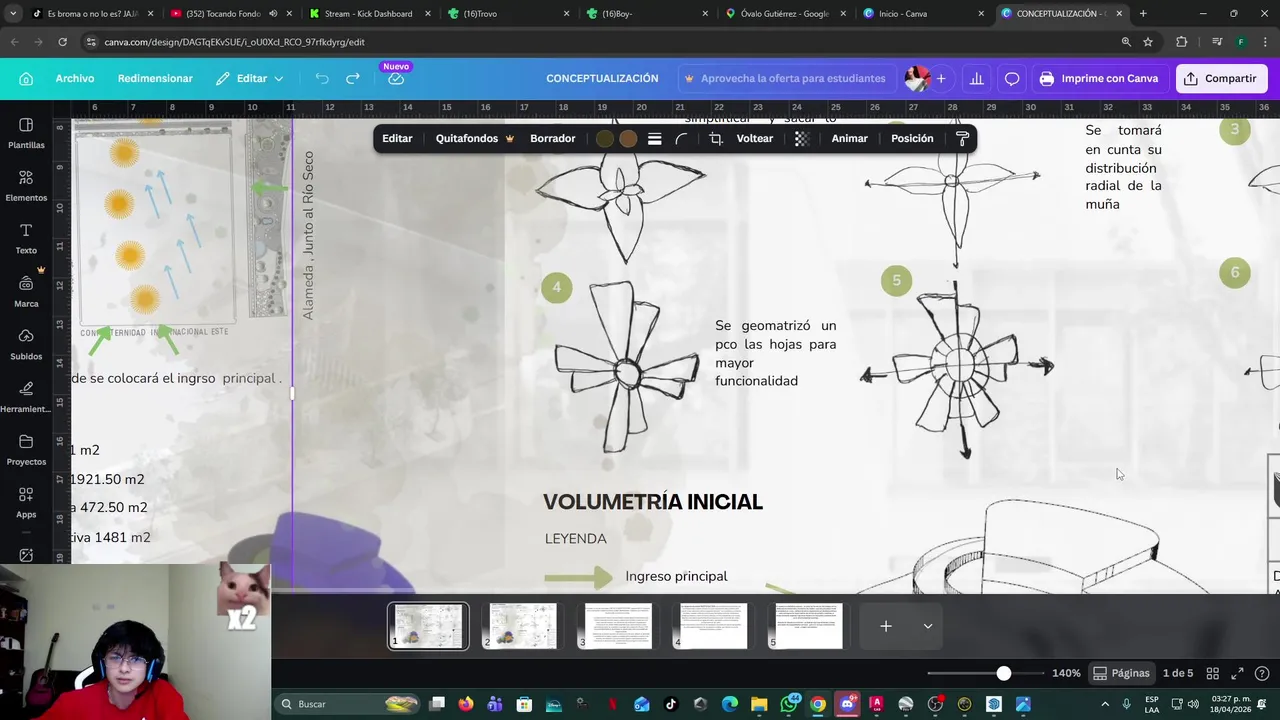1280x720 pixels.
Task: Select page 1 thumbnail
Action: tap(428, 626)
